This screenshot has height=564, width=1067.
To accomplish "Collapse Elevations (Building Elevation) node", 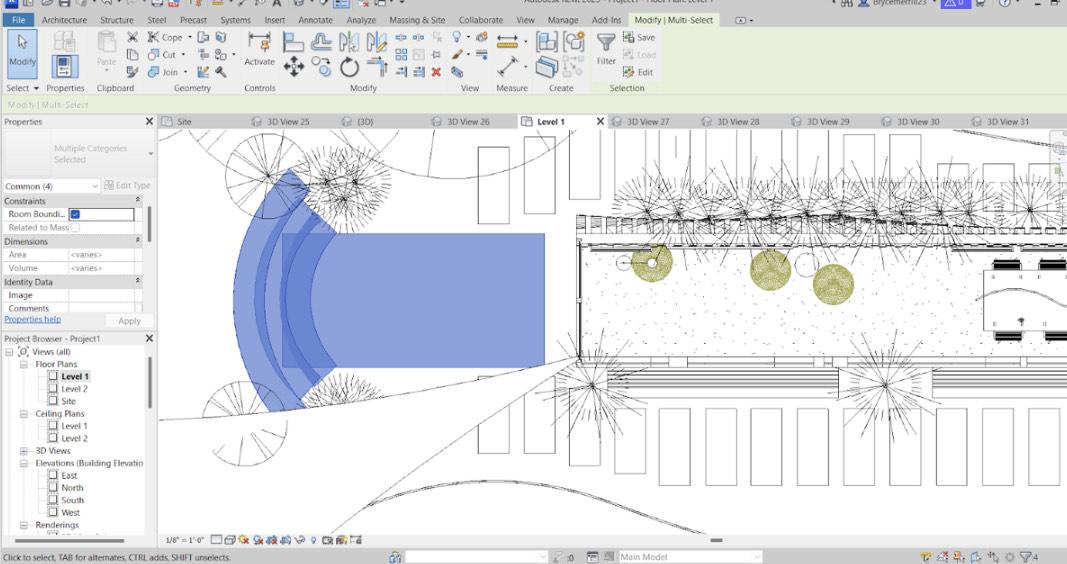I will (x=24, y=463).
